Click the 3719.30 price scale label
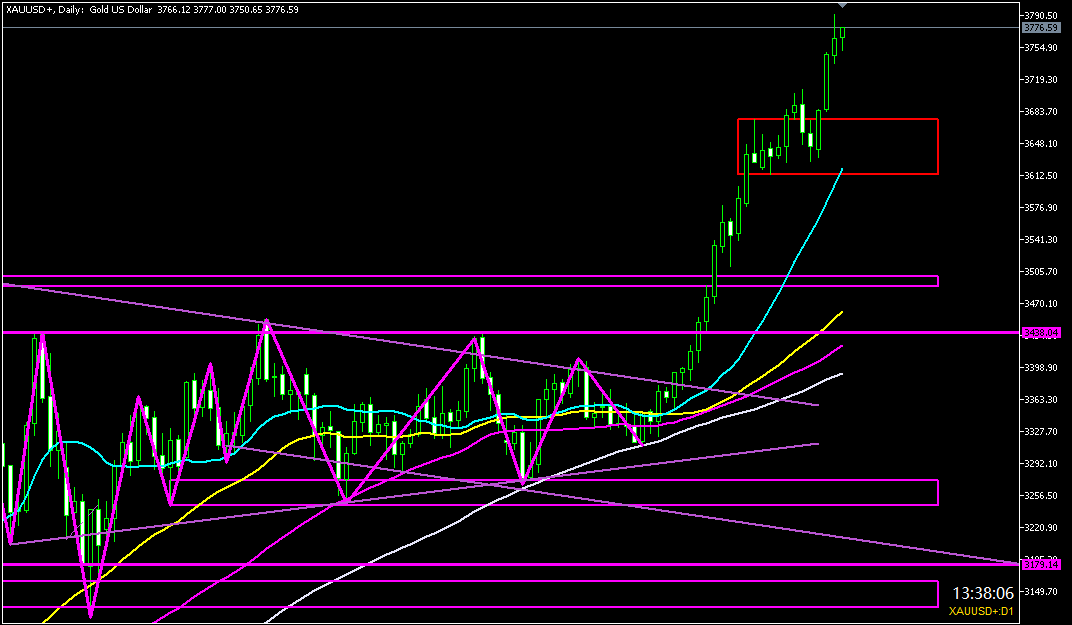The height and width of the screenshot is (625, 1072). tap(1041, 80)
